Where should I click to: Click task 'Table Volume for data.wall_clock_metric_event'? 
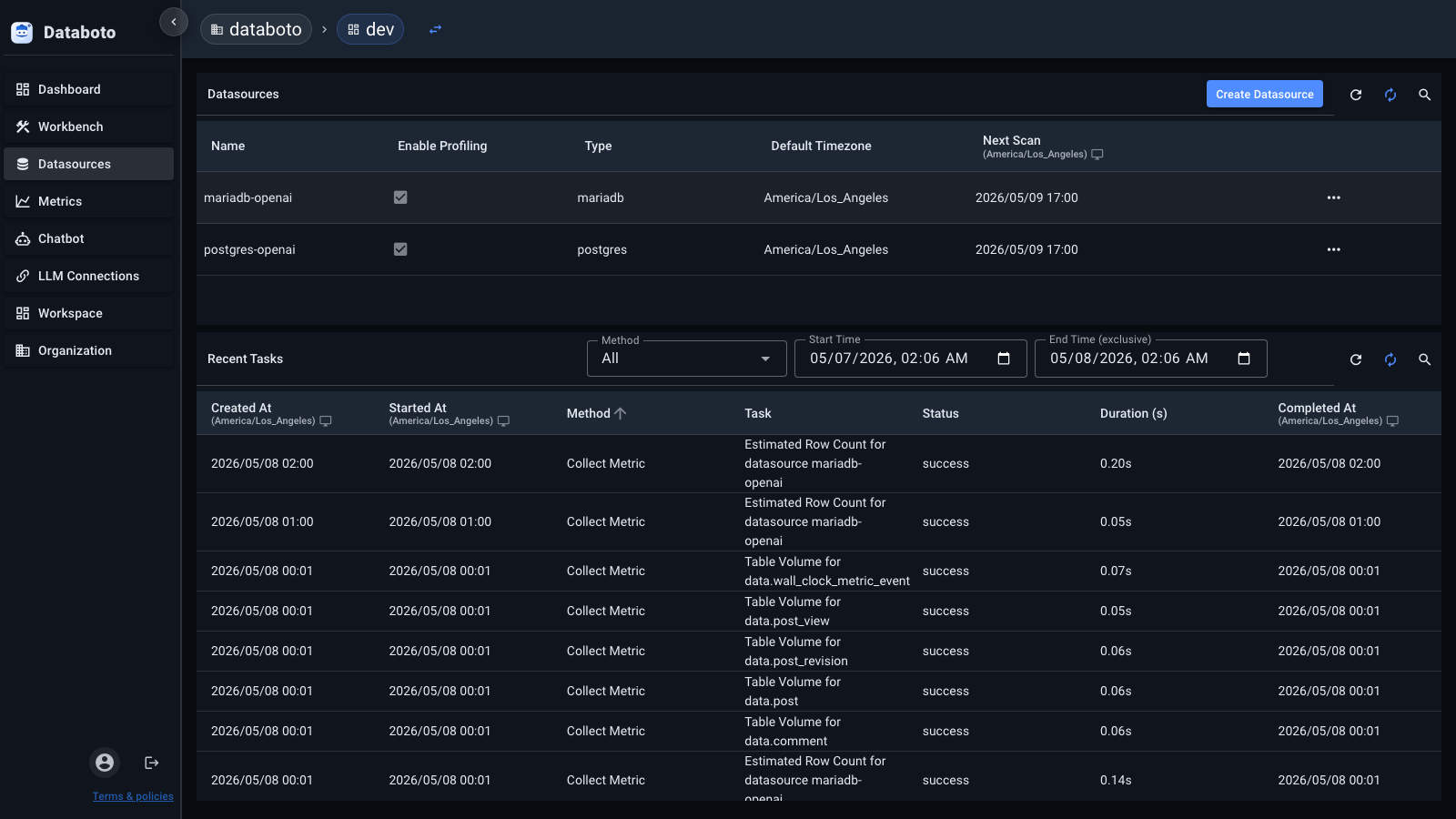827,571
